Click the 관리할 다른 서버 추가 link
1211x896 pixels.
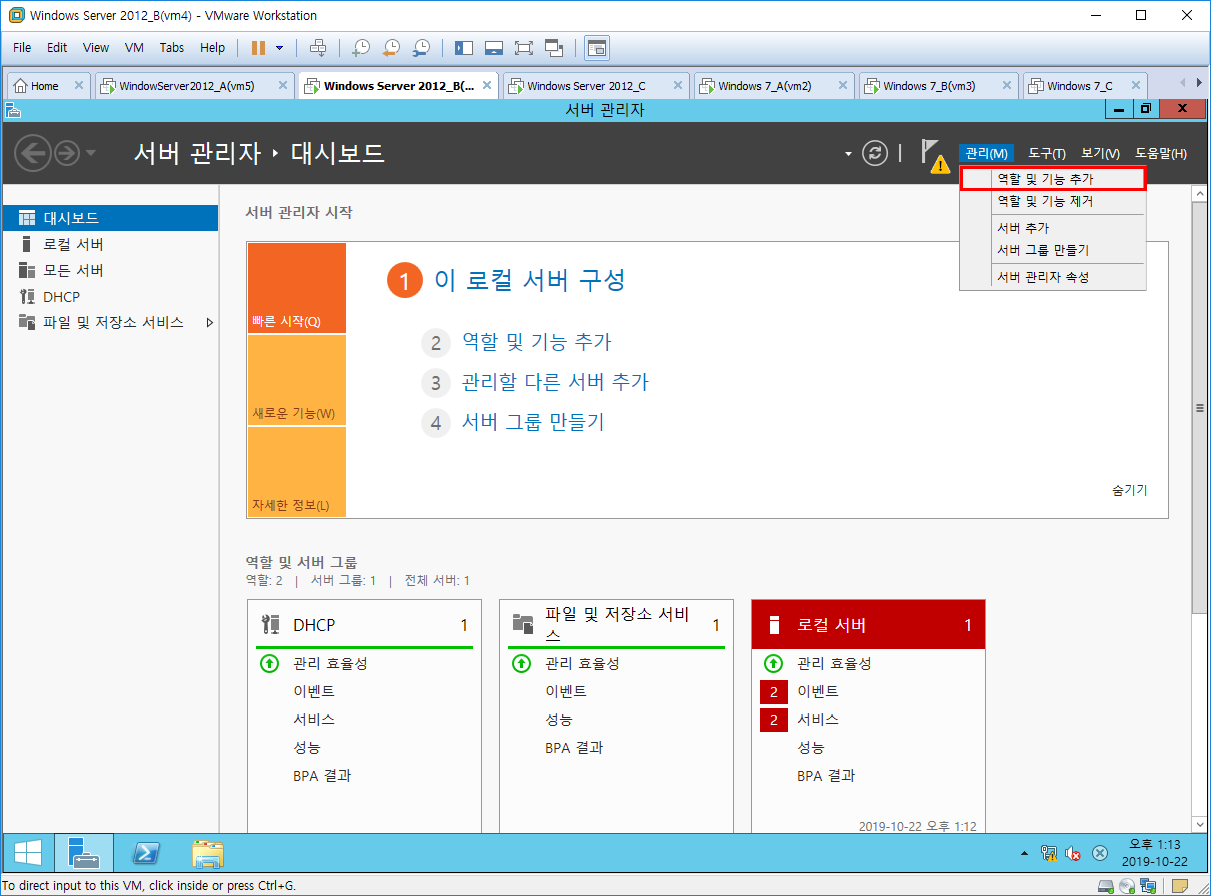(x=555, y=382)
